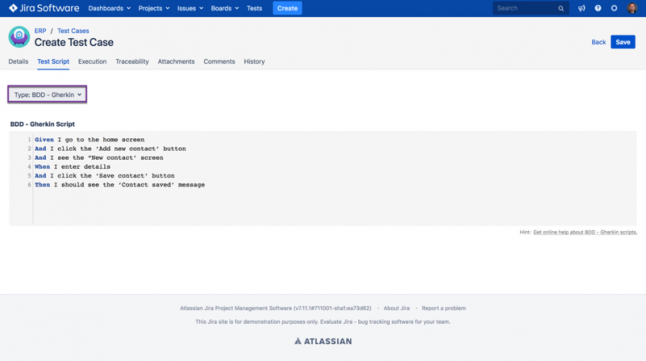Open the Tests menu item

coord(254,8)
